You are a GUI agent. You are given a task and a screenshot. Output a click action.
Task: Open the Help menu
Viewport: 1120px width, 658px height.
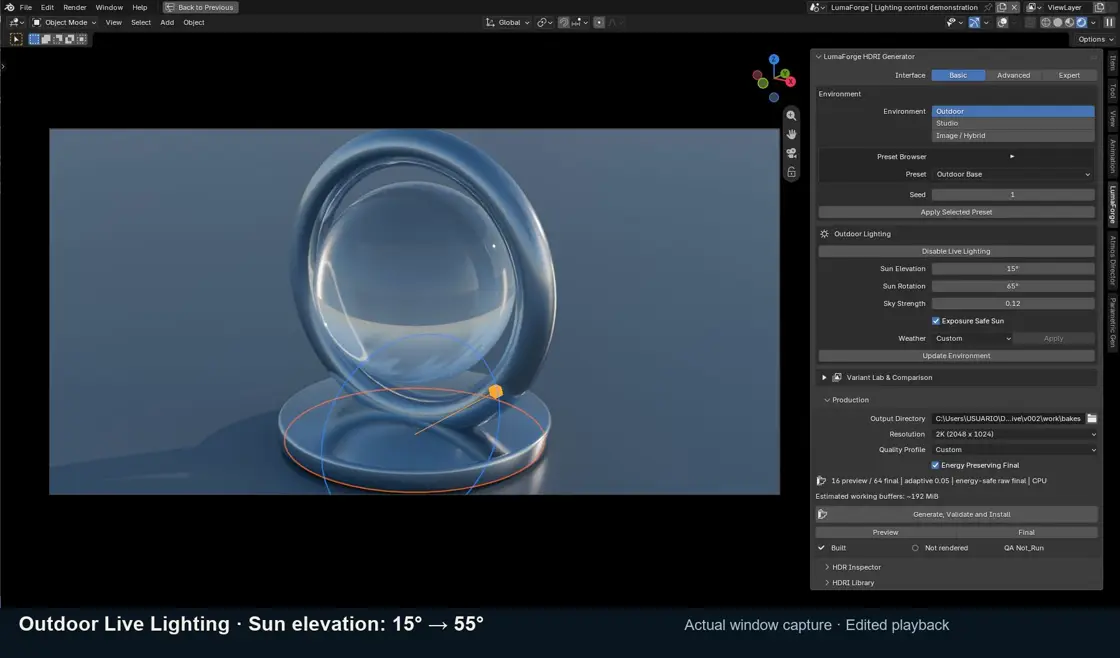[140, 7]
